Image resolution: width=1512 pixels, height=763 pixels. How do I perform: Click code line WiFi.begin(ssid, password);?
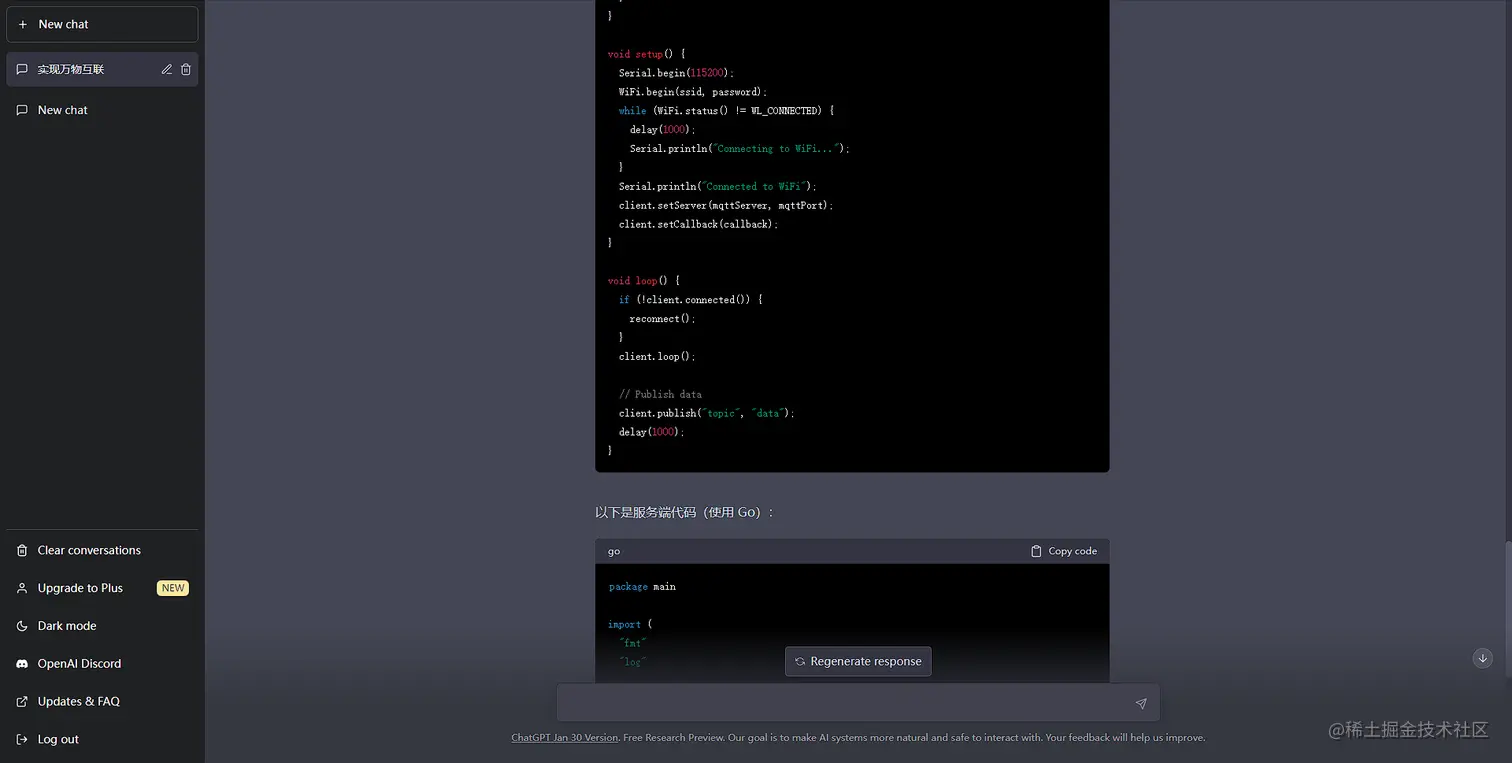coord(693,92)
